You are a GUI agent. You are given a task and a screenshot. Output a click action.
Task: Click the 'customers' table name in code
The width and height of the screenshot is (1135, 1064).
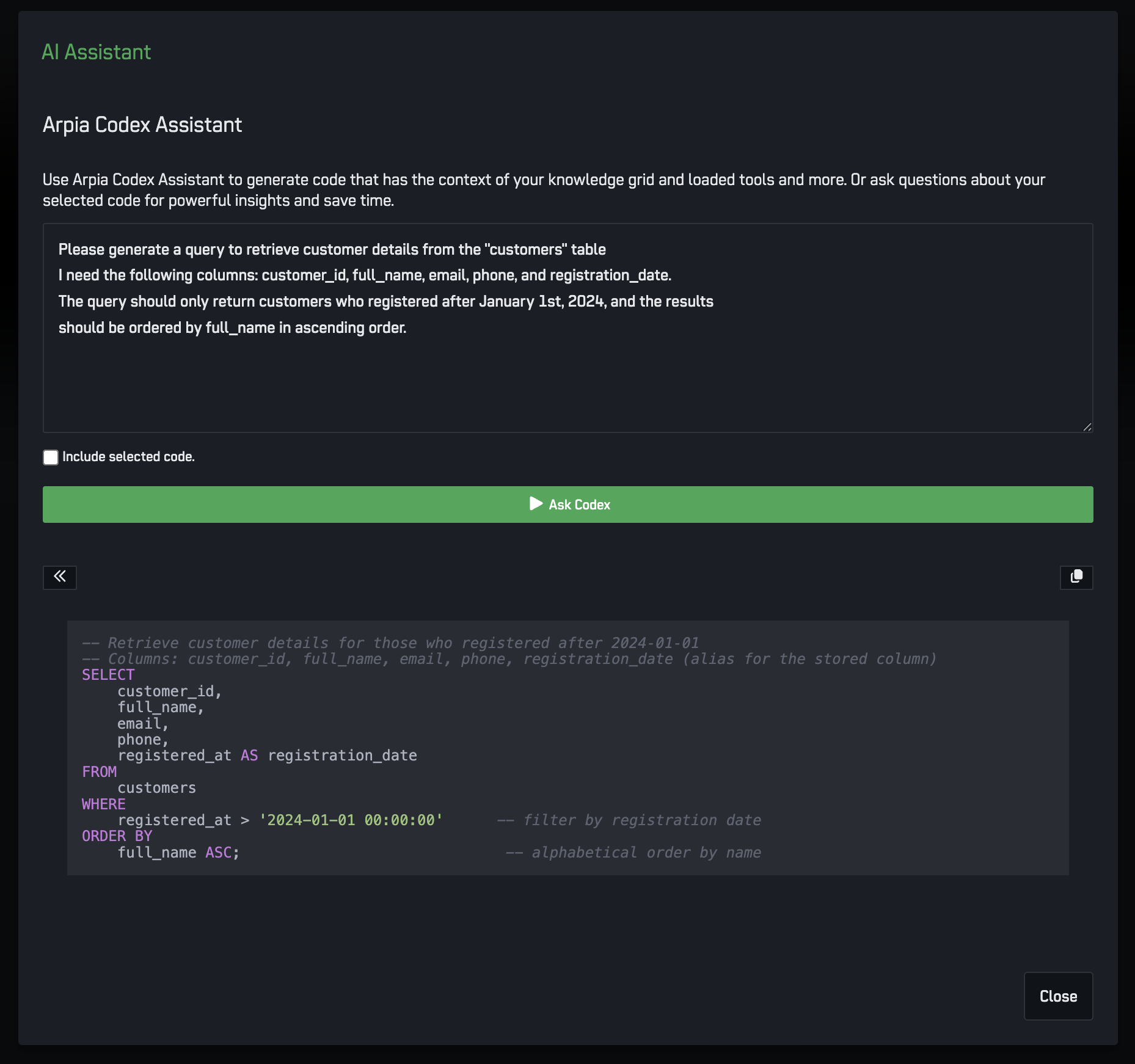[x=157, y=788]
